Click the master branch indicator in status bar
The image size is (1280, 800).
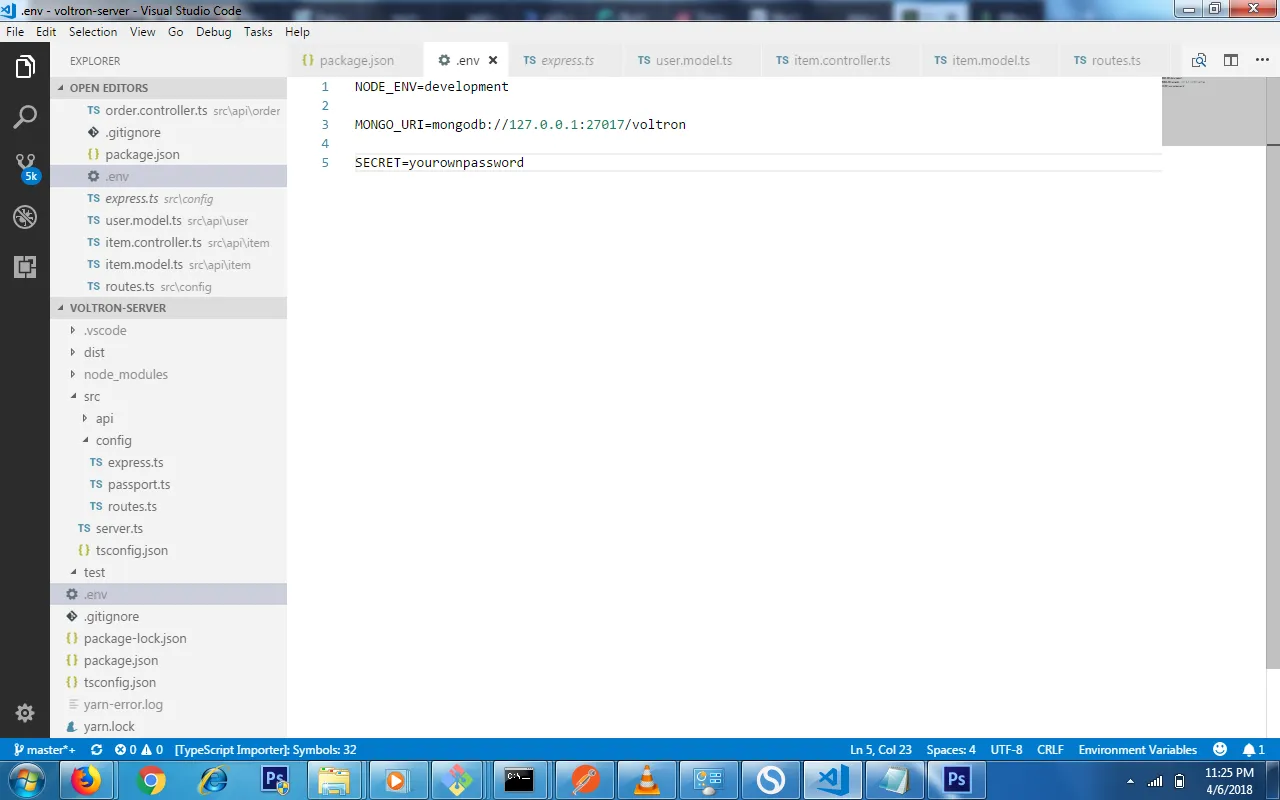(x=45, y=749)
